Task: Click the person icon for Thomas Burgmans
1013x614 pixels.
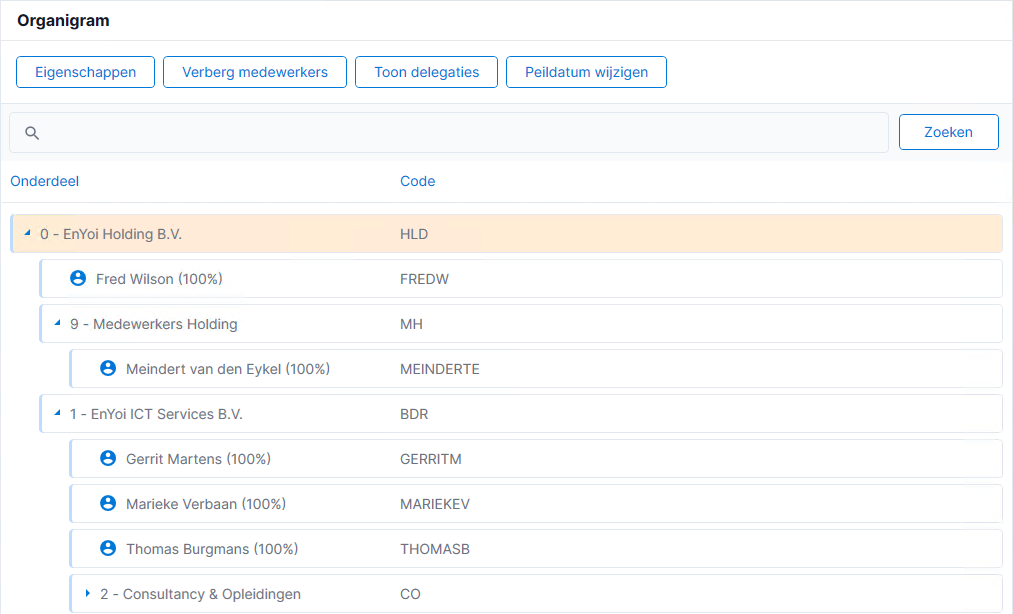Action: (108, 548)
